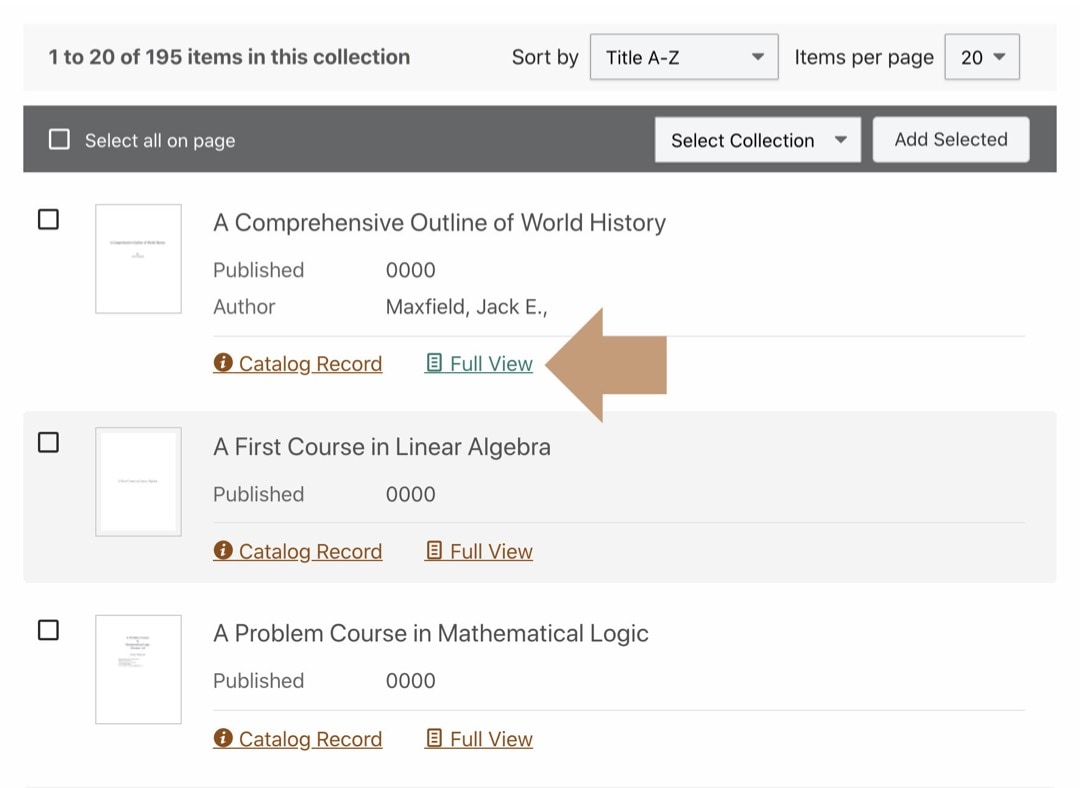1080x788 pixels.
Task: Open the Items per page dropdown
Action: pyautogui.click(x=981, y=57)
